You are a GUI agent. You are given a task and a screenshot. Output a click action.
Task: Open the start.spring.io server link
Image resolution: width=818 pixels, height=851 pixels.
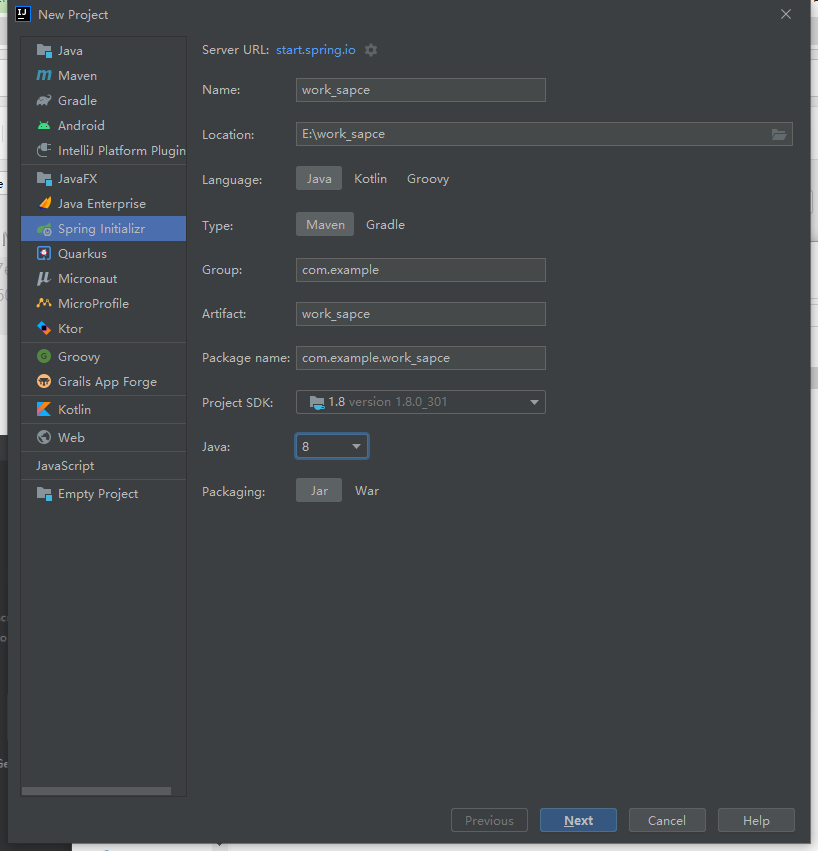click(x=315, y=50)
